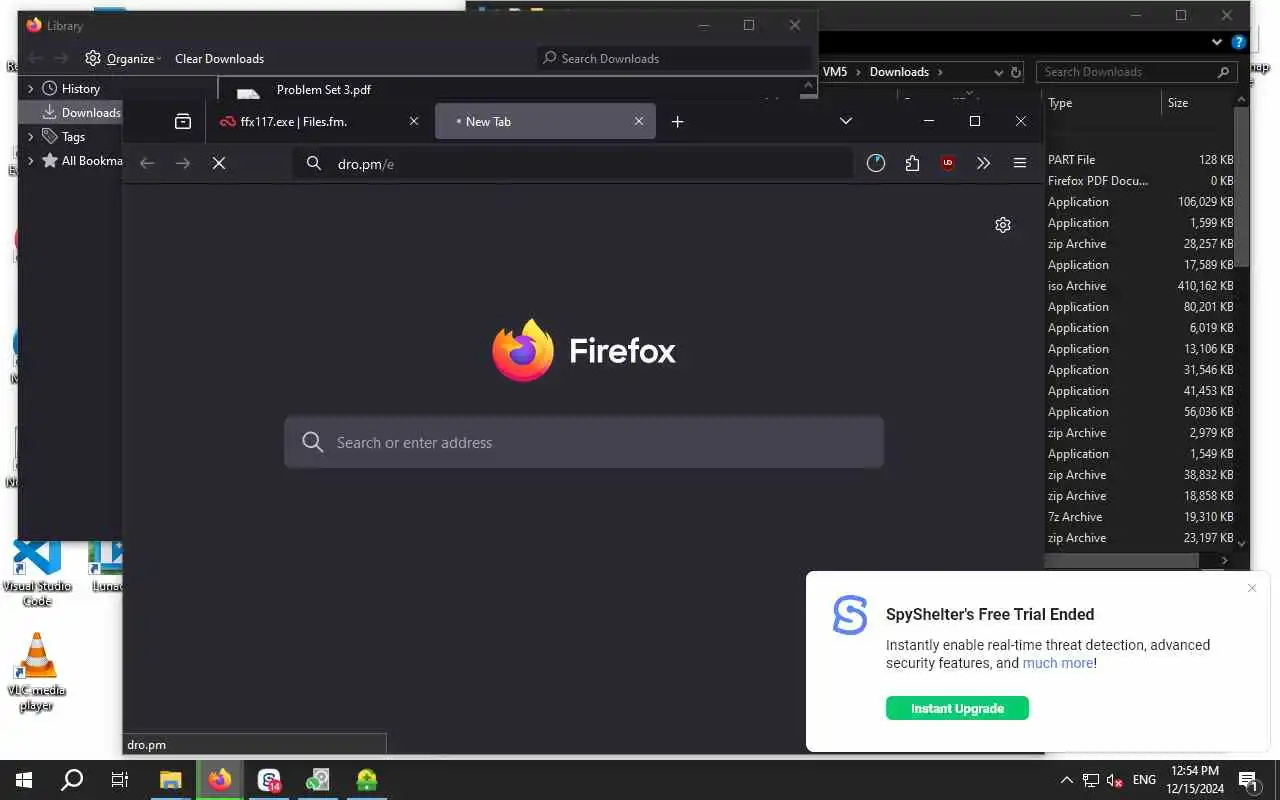Click Instant Upgrade button
Screen dimensions: 1280x800
coord(957,708)
